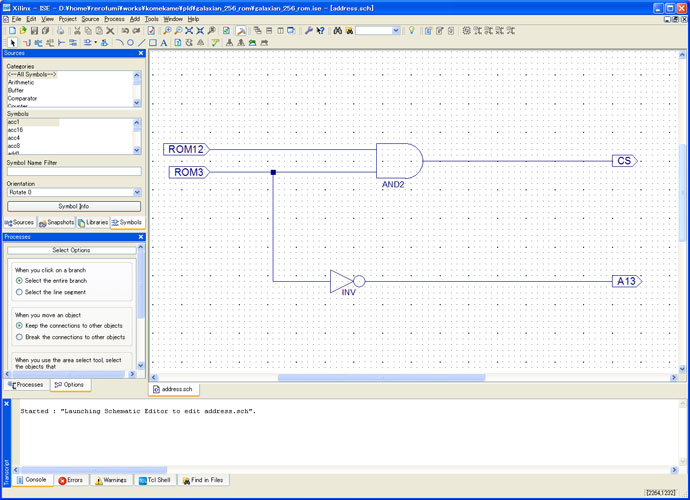
Task: Click the Print icon
Action: click(x=60, y=30)
